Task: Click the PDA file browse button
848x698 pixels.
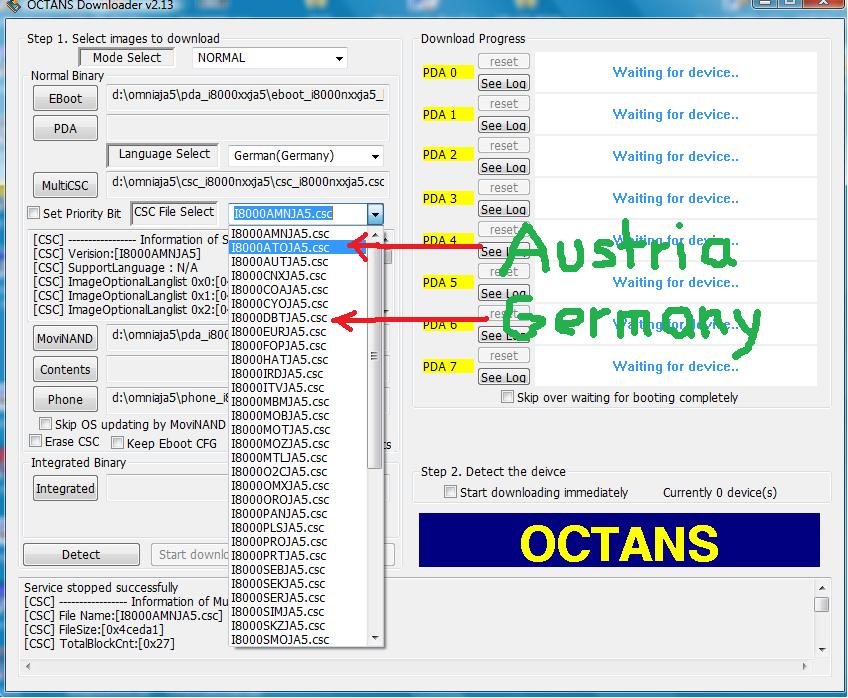Action: pyautogui.click(x=65, y=129)
